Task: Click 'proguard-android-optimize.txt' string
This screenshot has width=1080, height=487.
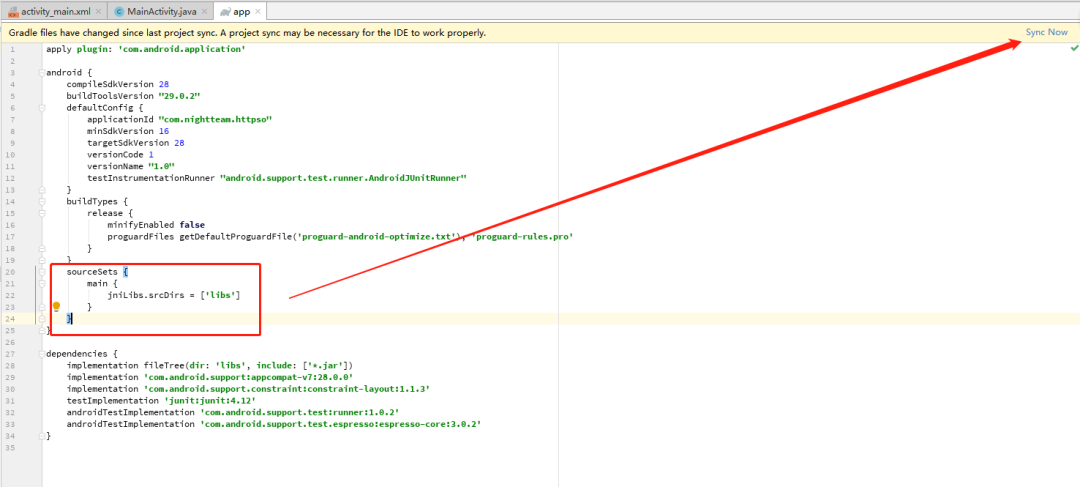Action: (377, 236)
